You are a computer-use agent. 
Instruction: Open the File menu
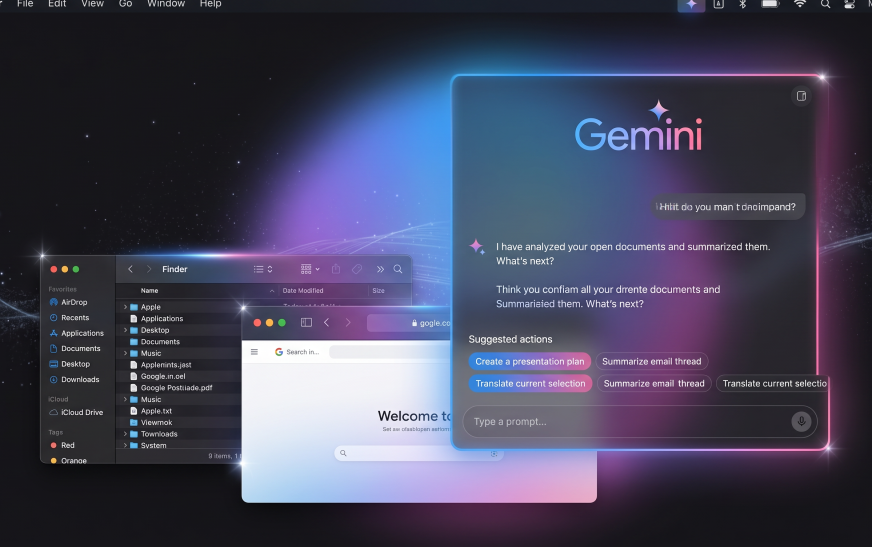point(25,4)
